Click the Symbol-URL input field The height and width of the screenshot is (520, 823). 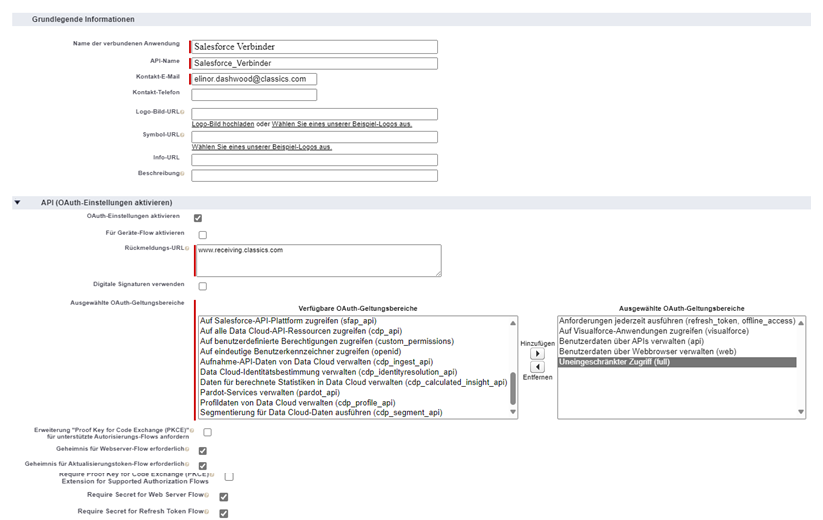pyautogui.click(x=314, y=137)
